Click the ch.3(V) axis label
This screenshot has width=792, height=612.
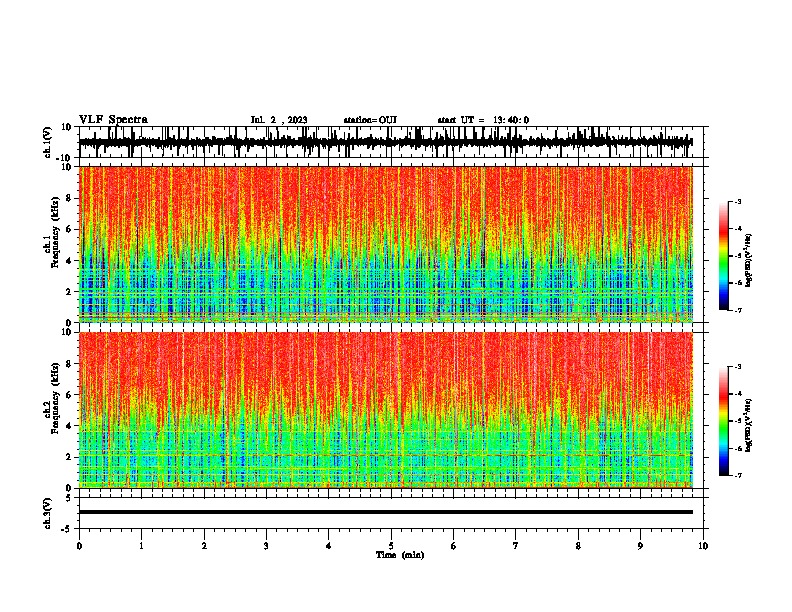(48, 513)
